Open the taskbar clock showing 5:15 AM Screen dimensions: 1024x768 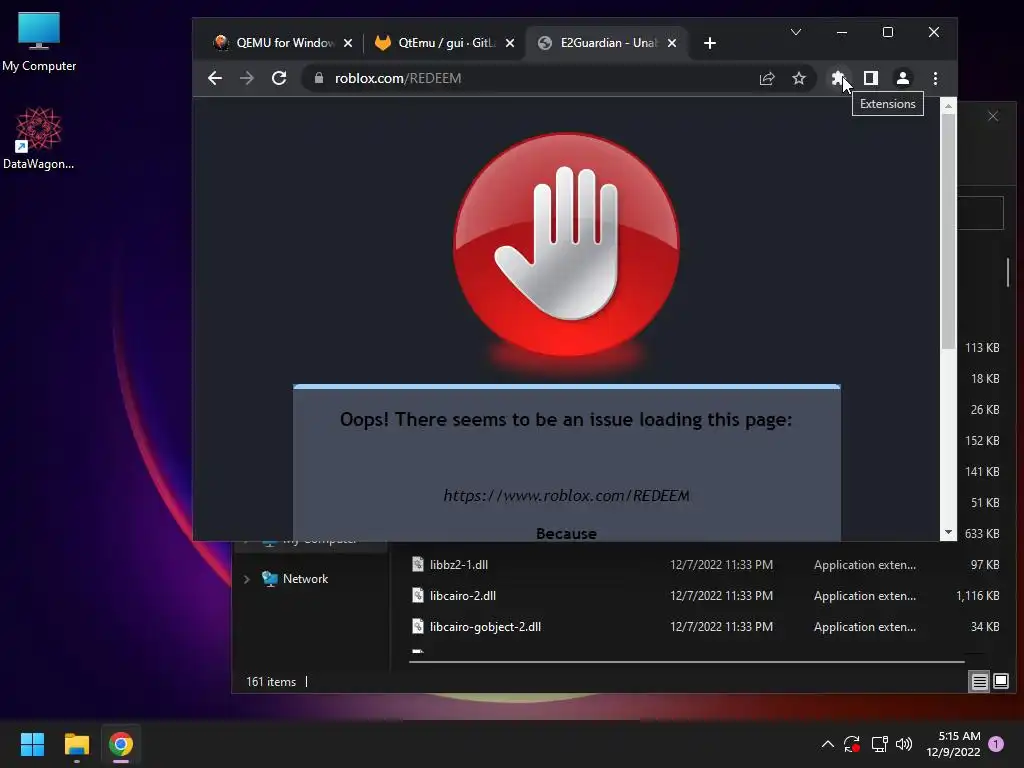pos(953,744)
